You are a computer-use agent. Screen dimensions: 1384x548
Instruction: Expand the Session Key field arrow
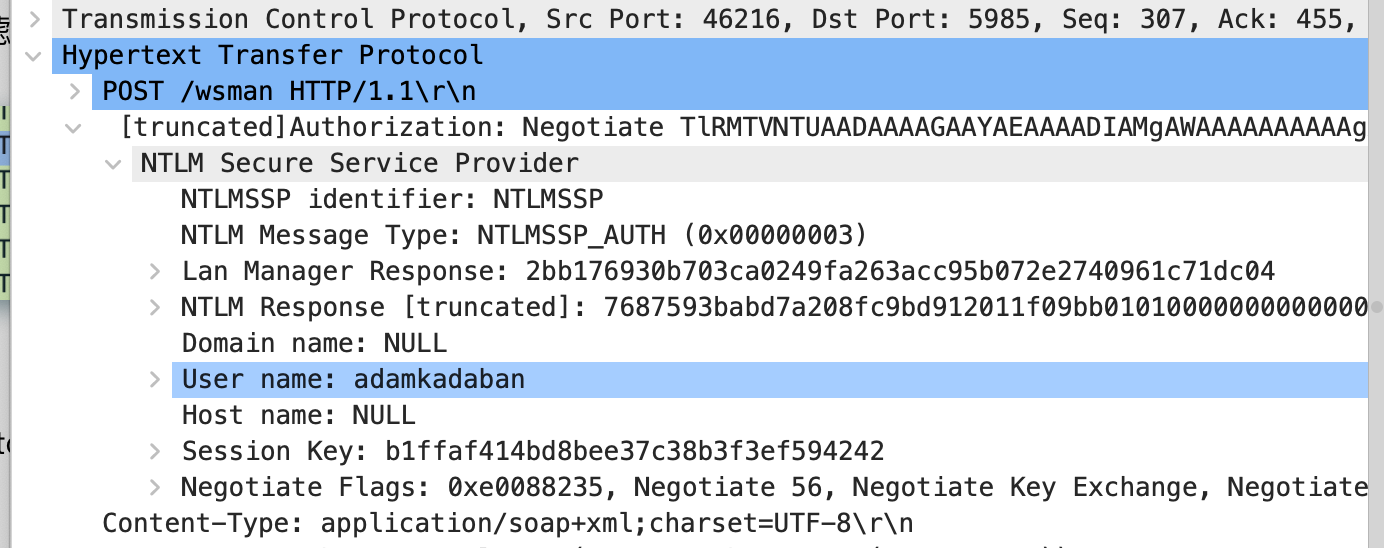(155, 452)
